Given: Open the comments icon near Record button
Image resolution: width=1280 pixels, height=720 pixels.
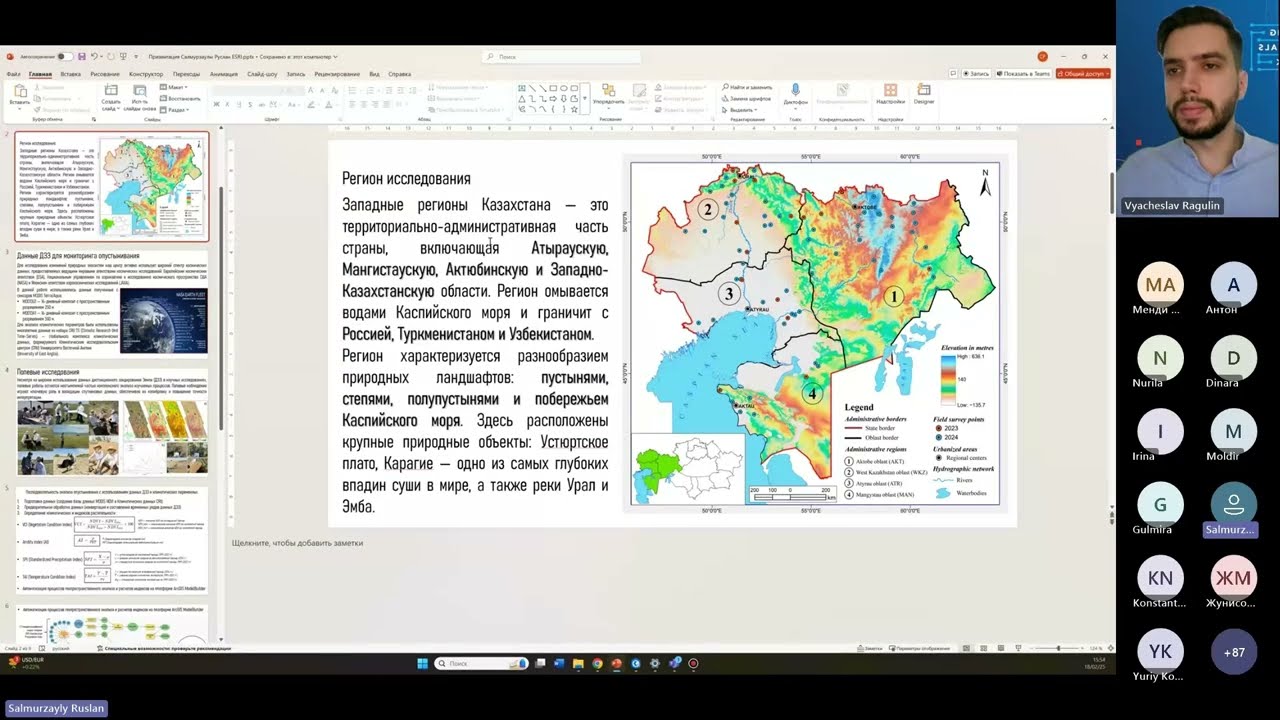Looking at the screenshot, I should point(953,73).
